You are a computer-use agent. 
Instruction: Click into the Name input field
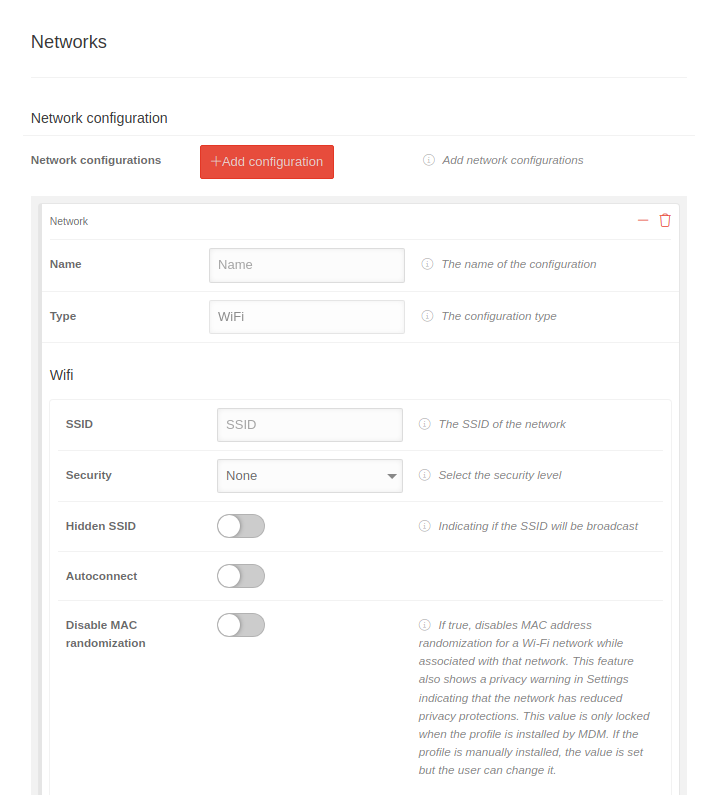pos(306,265)
